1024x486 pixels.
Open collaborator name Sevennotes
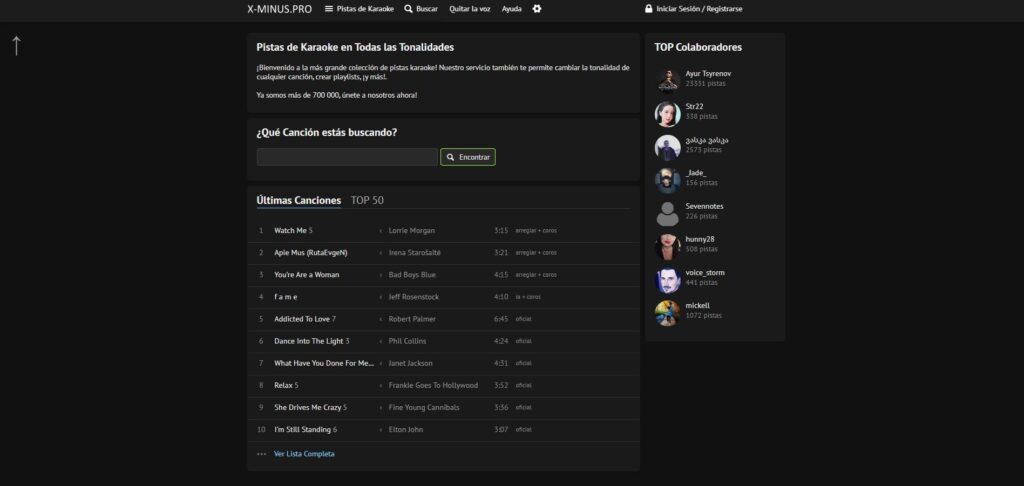pyautogui.click(x=705, y=206)
